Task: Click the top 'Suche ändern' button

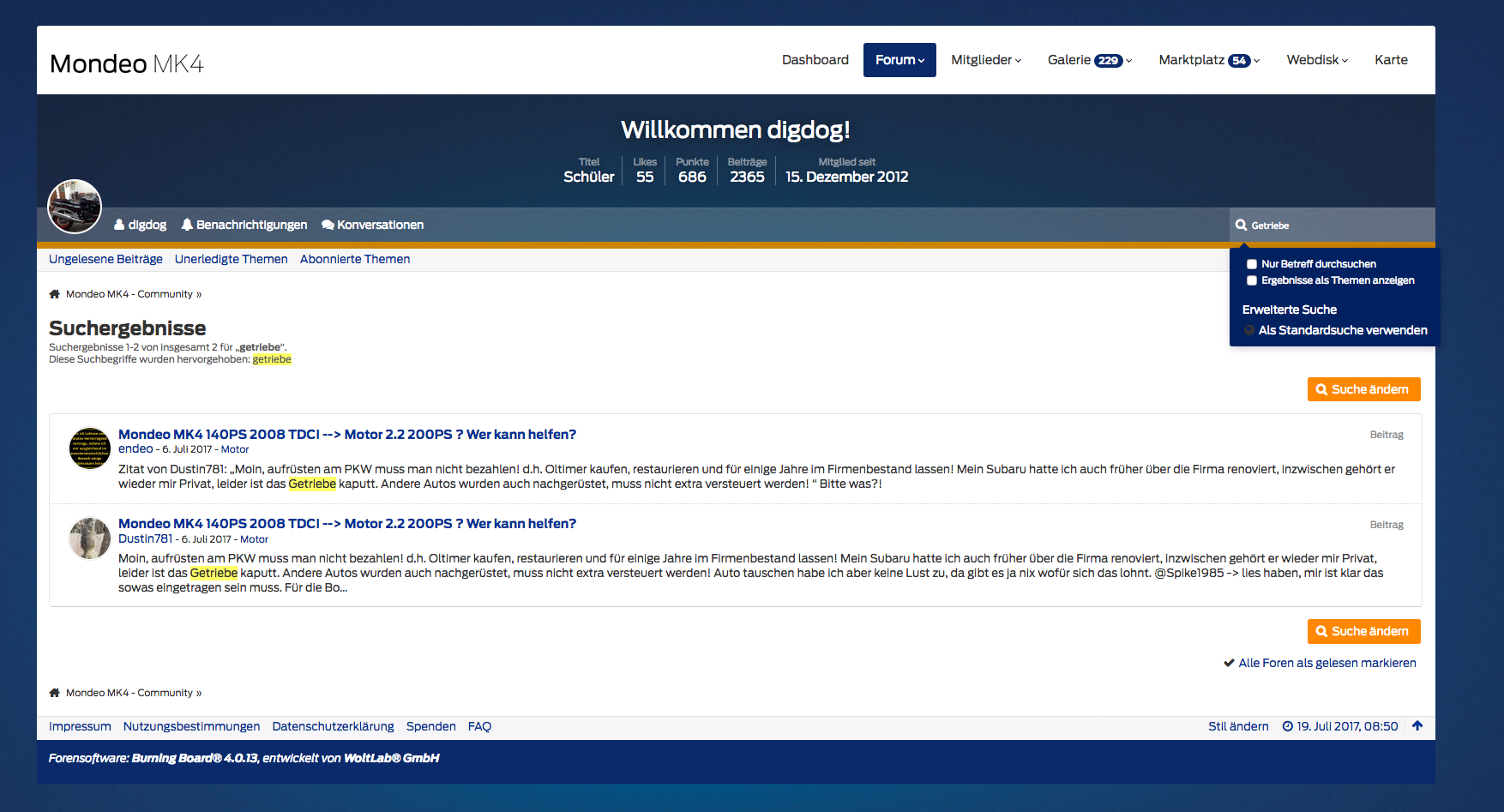Action: [1363, 389]
